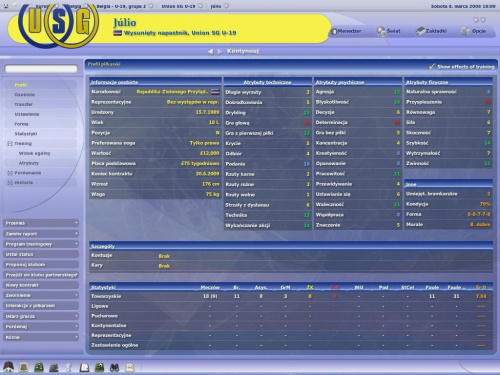This screenshot has width=500, height=375.
Task: Click the binoculars scouting icon
Action: (x=114, y=367)
